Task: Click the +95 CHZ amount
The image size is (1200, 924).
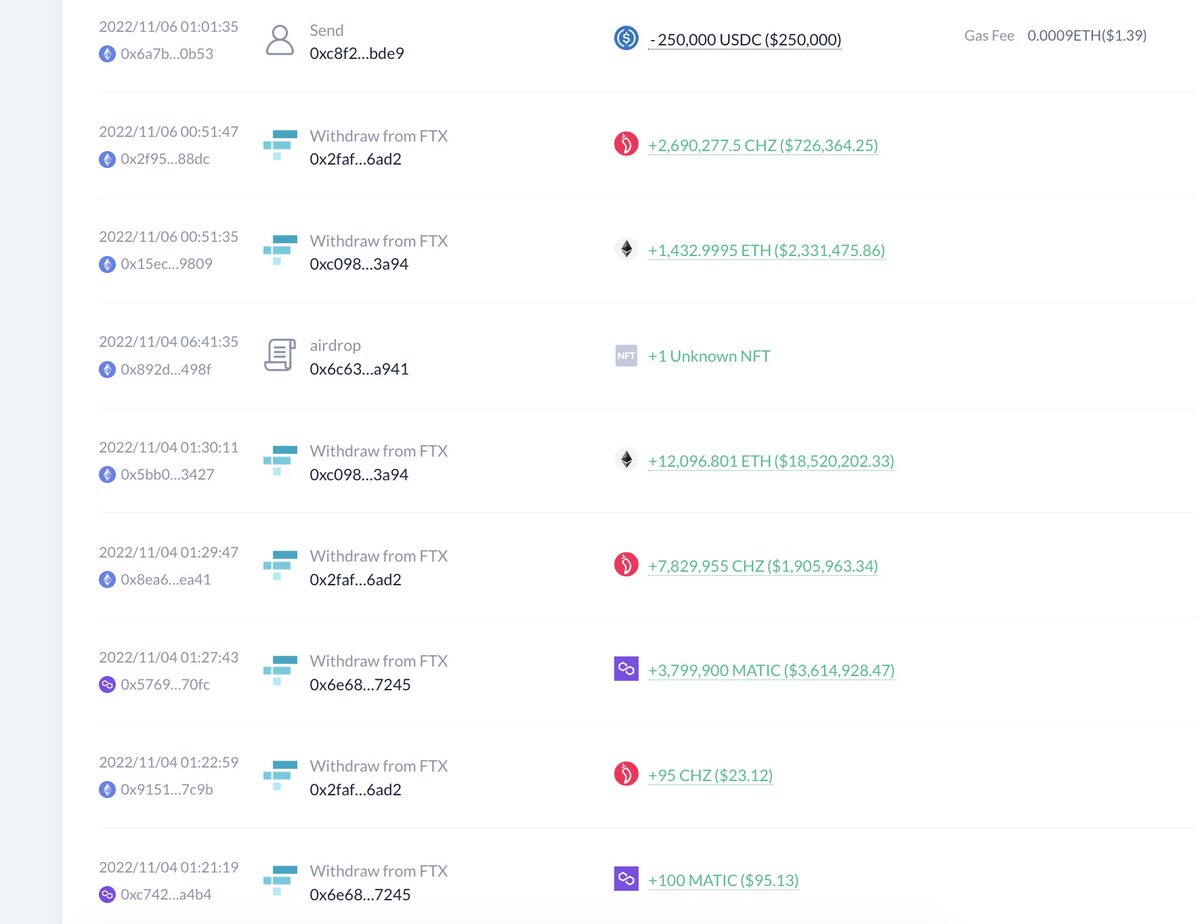Action: point(710,775)
